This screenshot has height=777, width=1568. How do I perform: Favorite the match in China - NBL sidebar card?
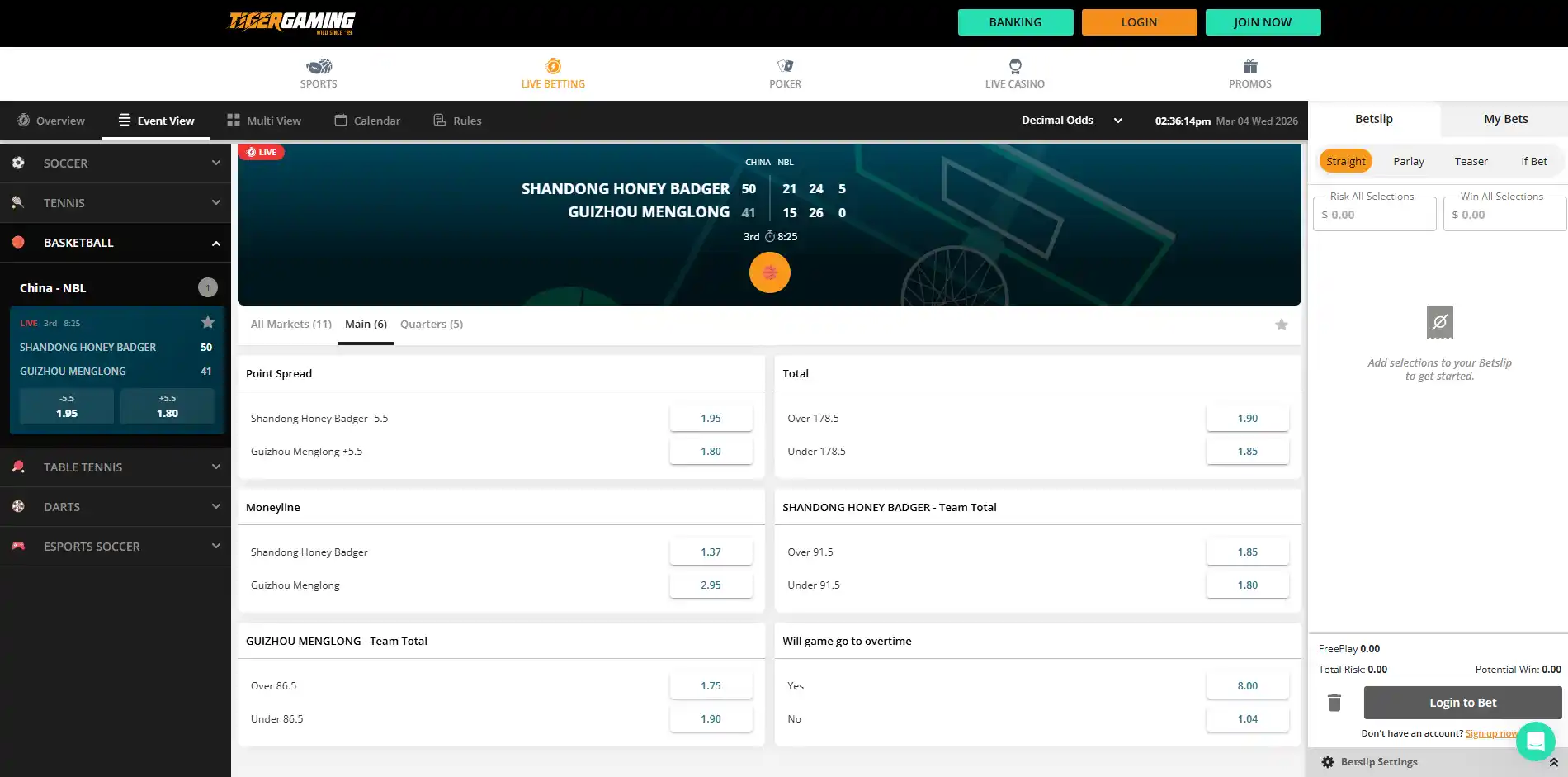point(208,322)
